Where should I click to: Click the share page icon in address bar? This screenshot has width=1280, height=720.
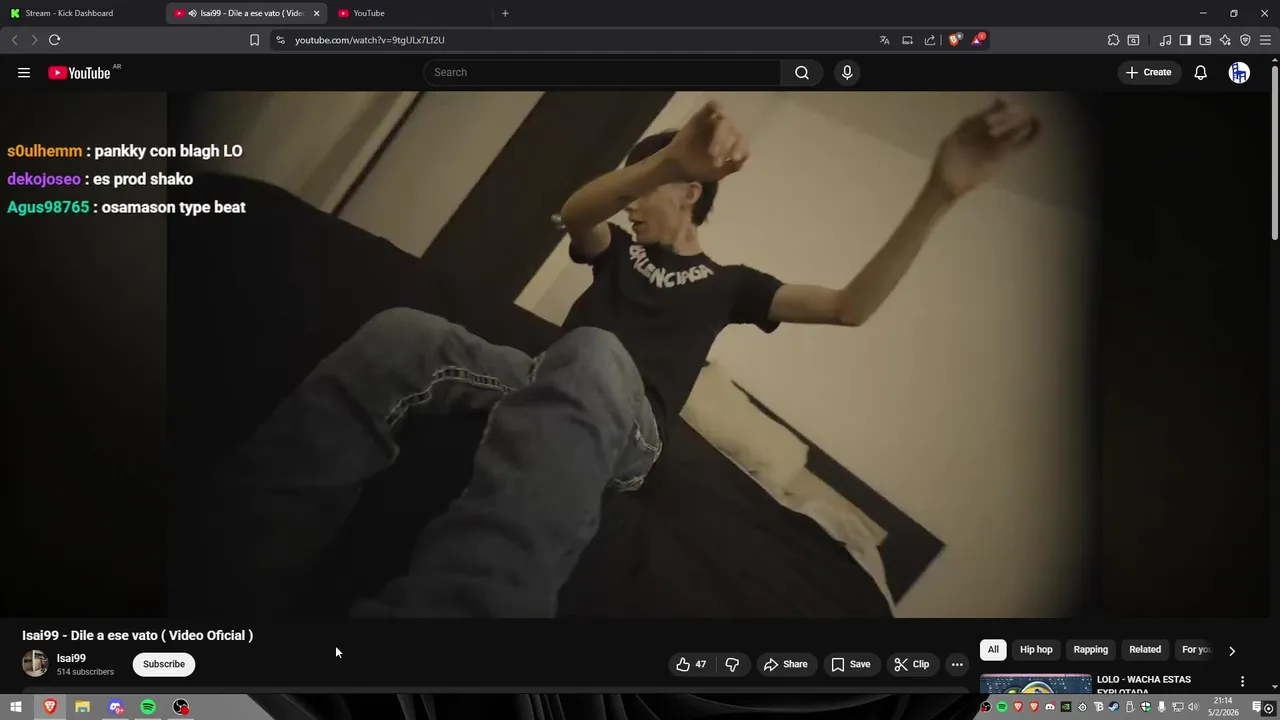(x=930, y=40)
